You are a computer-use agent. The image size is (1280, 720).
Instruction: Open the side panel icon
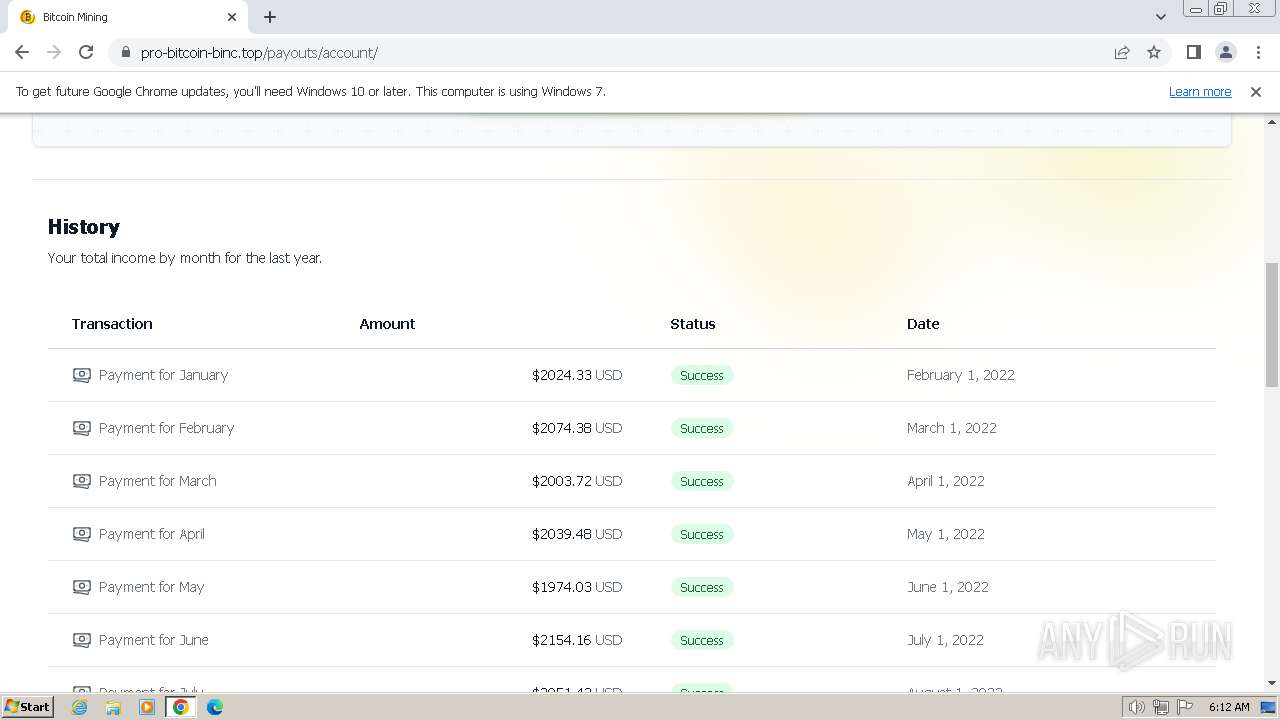coord(1194,53)
